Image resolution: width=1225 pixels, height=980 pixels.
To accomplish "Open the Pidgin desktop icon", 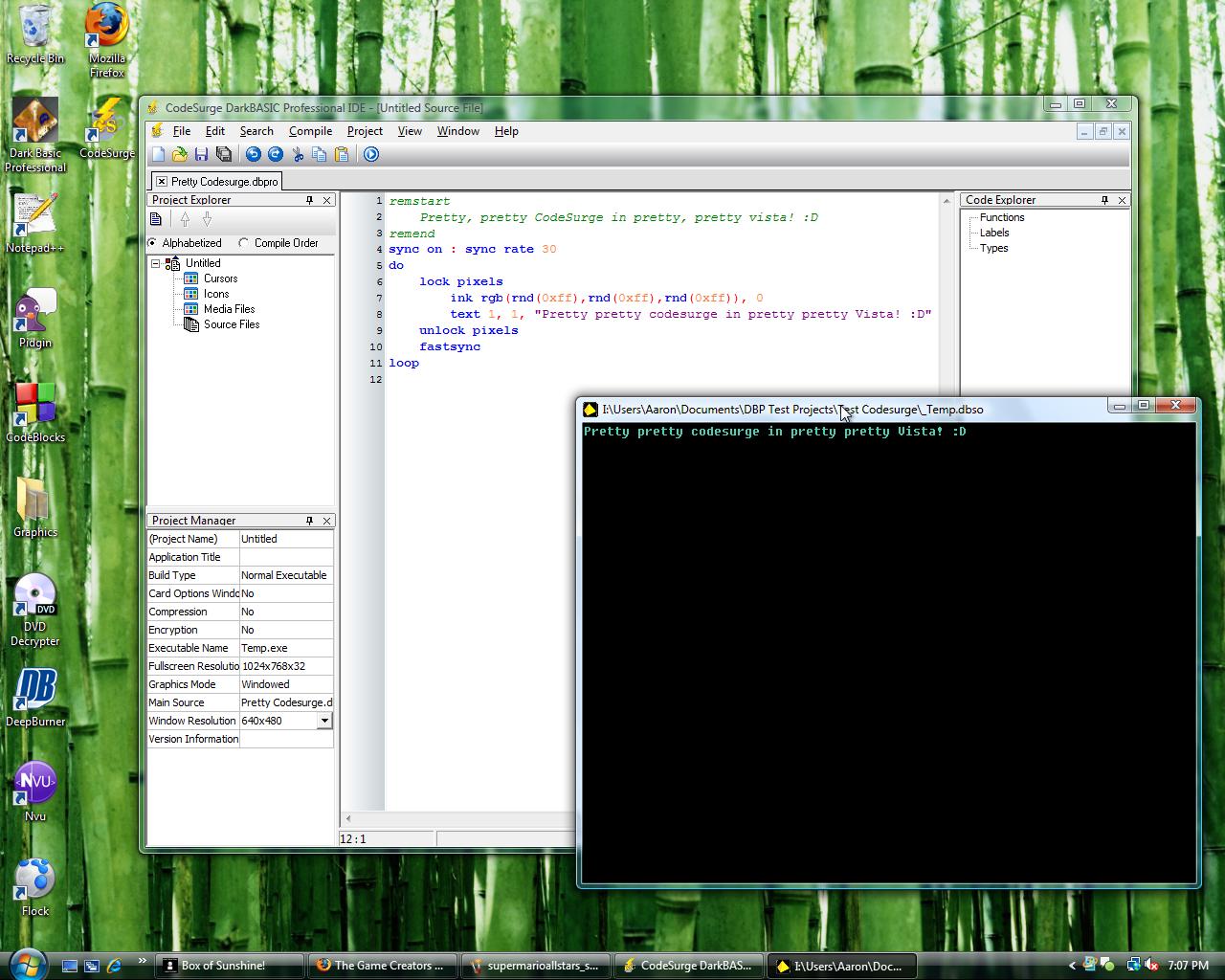I will click(35, 318).
